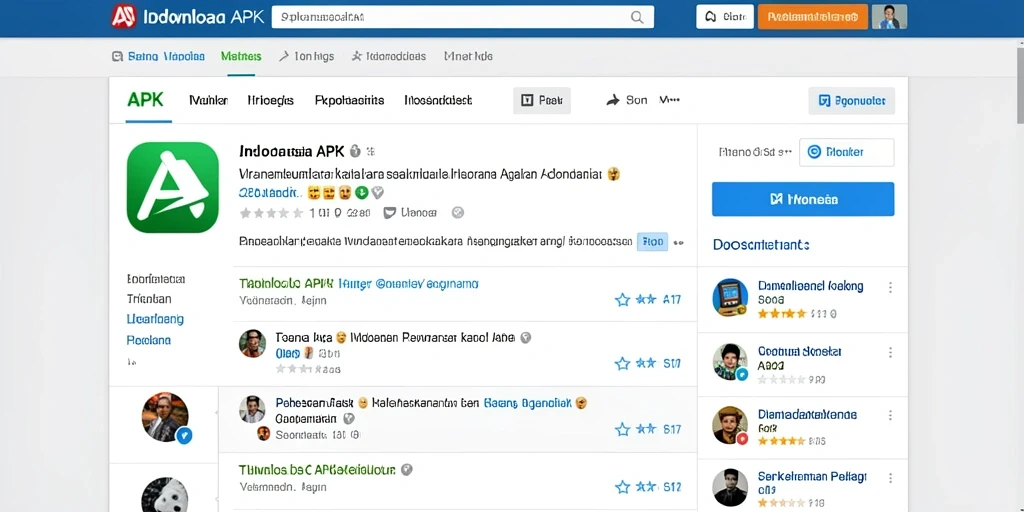This screenshot has height=512, width=1024.
Task: Open the user avatar in top right
Action: 889,16
